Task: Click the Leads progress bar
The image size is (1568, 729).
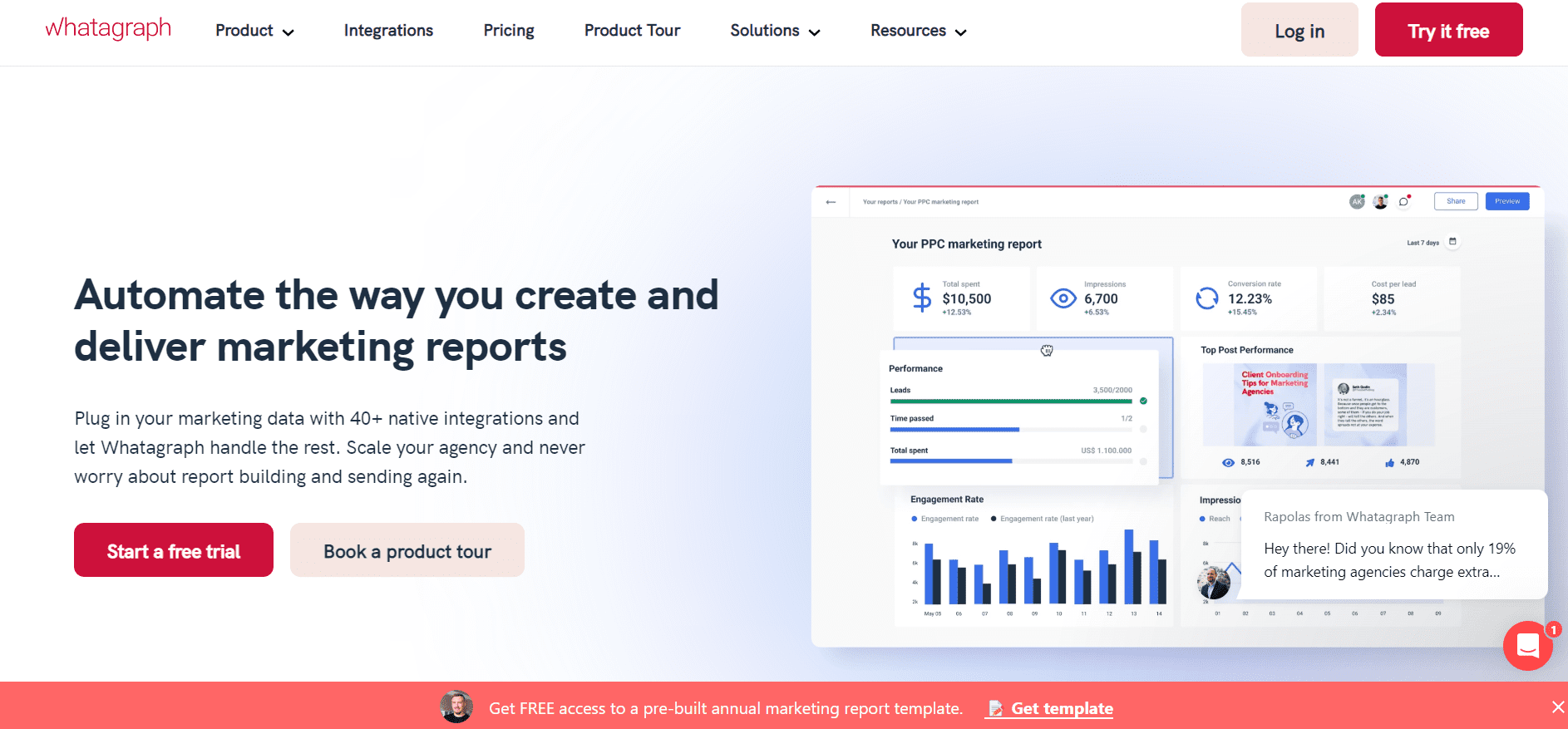Action: point(1011,401)
